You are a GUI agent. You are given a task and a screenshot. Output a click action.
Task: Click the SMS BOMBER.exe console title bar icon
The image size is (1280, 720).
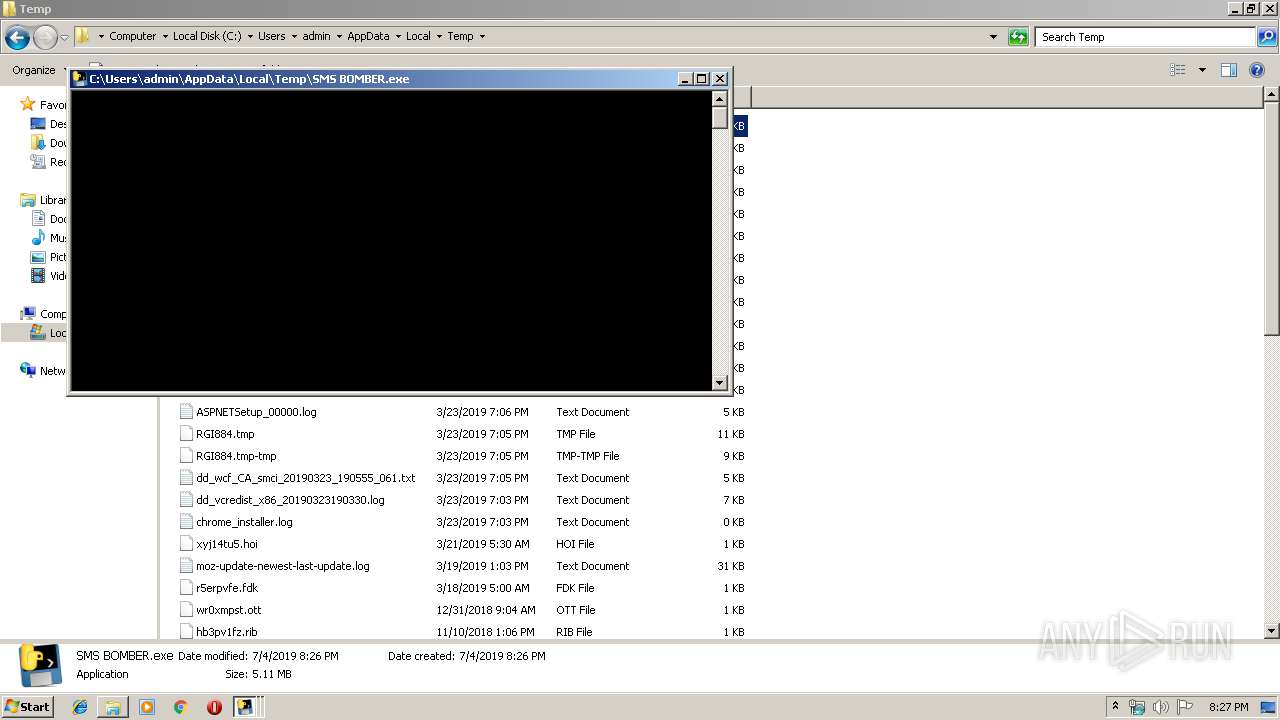pos(80,78)
